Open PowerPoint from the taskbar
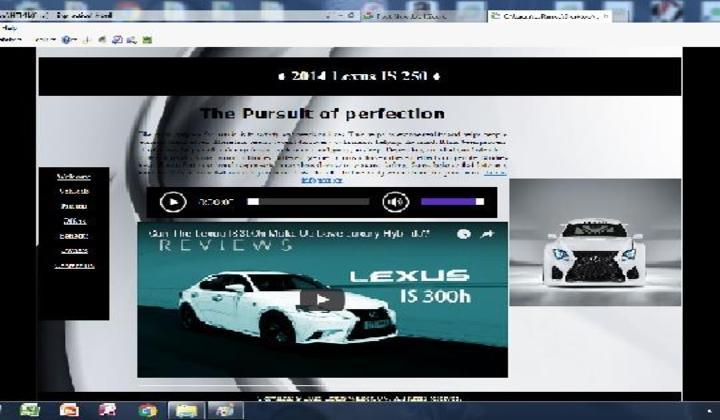Viewport: 720px width, 420px height. tap(69, 410)
